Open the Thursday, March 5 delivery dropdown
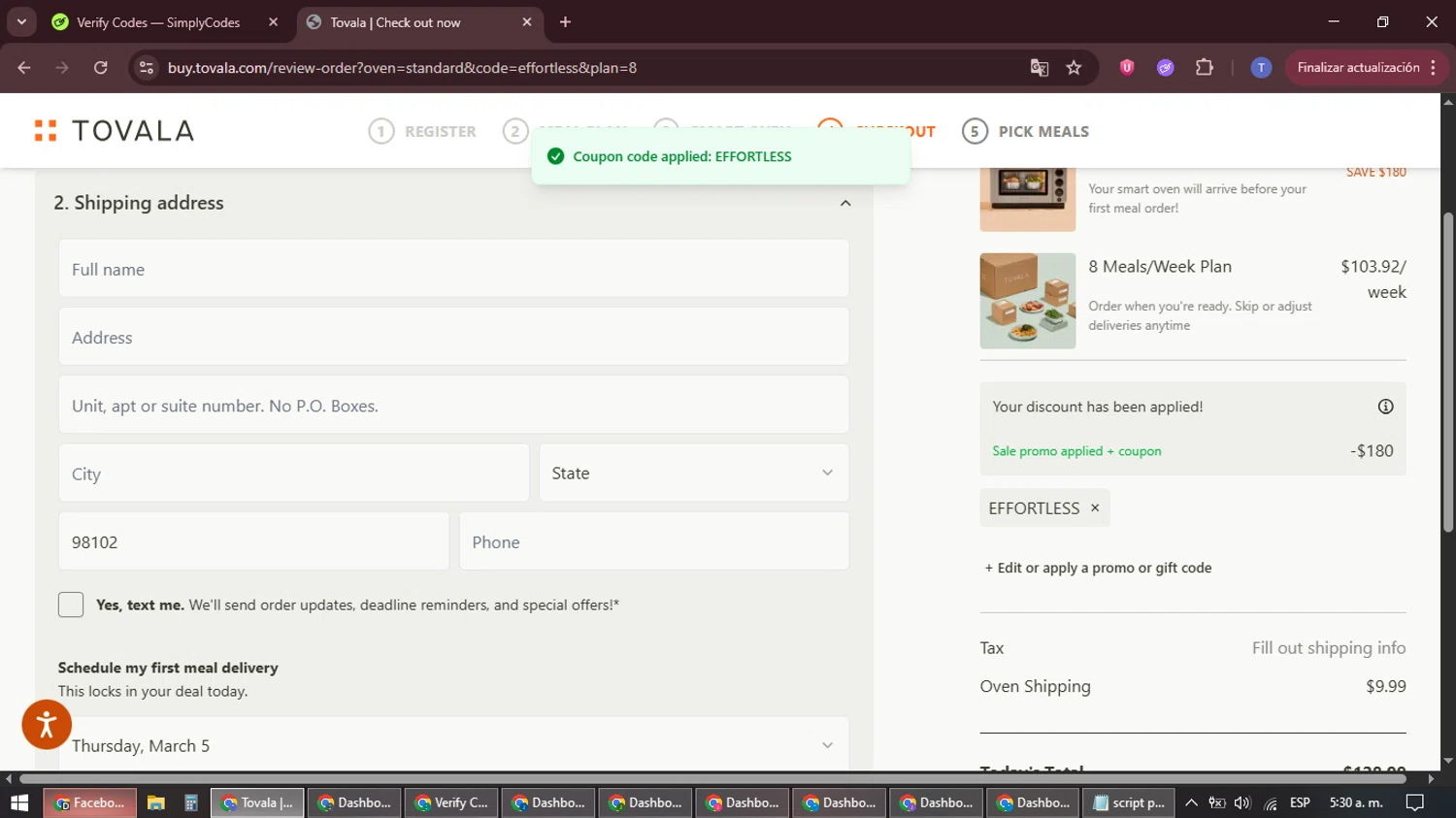 click(x=453, y=744)
